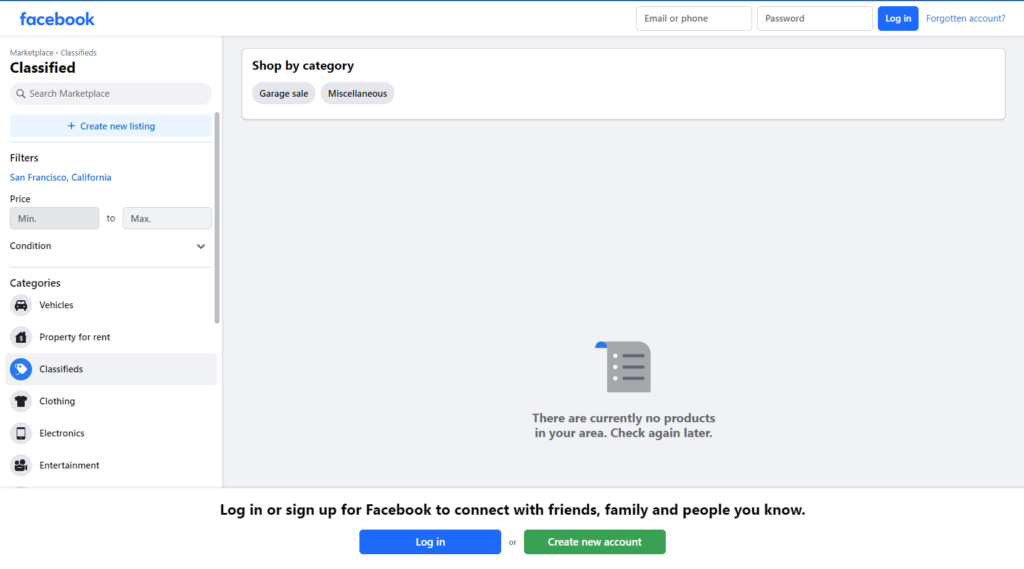Click the plus icon on Create new listing

pos(71,126)
